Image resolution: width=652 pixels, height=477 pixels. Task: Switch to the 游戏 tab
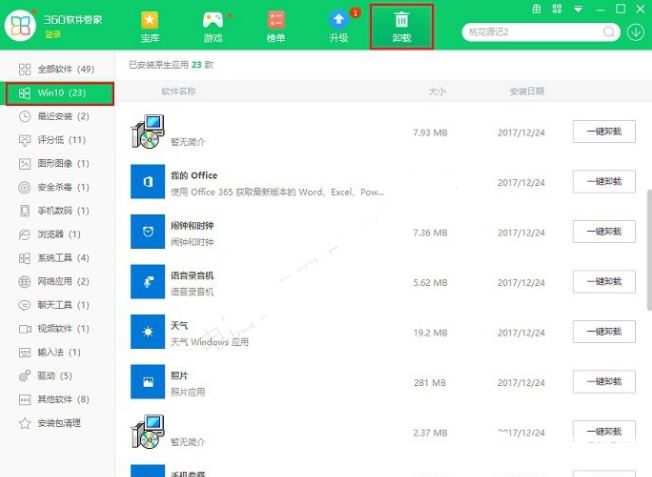213,27
